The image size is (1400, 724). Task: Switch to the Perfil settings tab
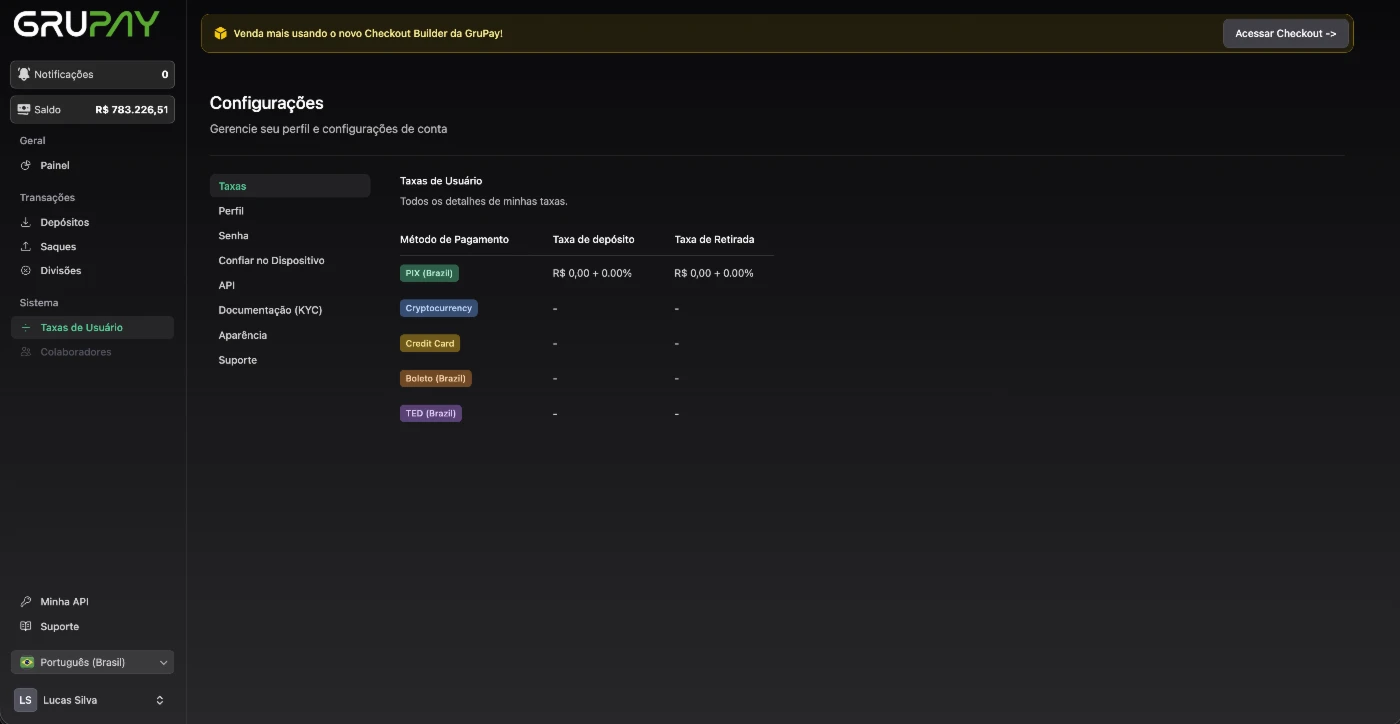[x=231, y=211]
